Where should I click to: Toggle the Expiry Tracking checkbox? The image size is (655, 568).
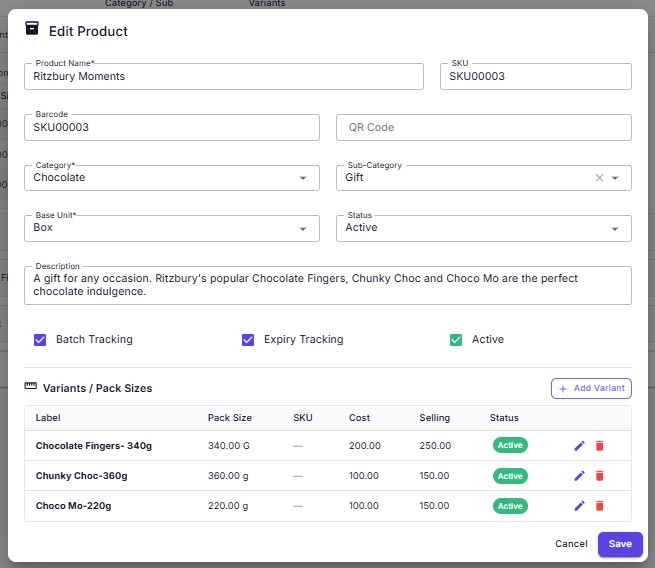[248, 340]
